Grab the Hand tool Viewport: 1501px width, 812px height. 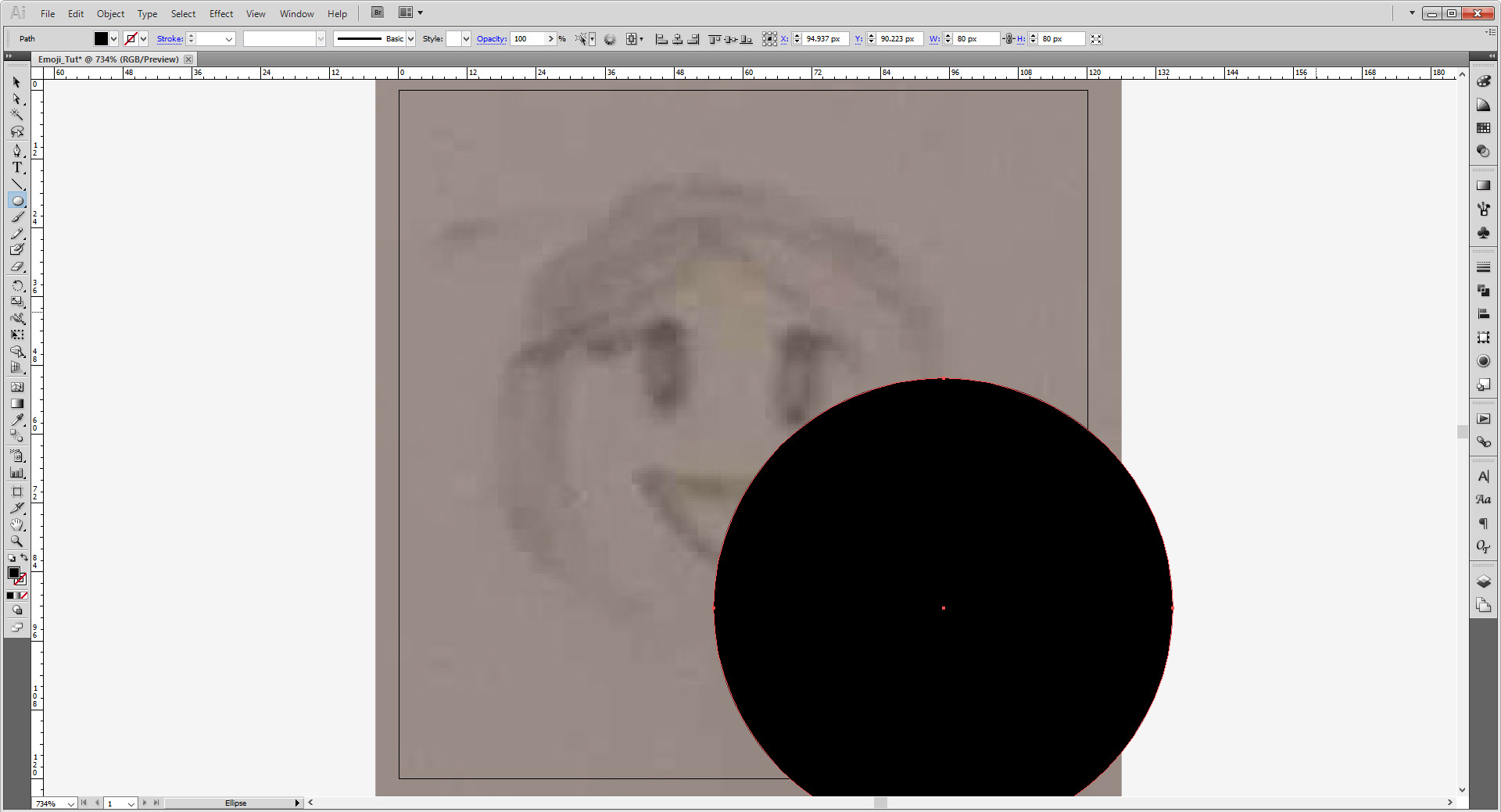click(17, 524)
